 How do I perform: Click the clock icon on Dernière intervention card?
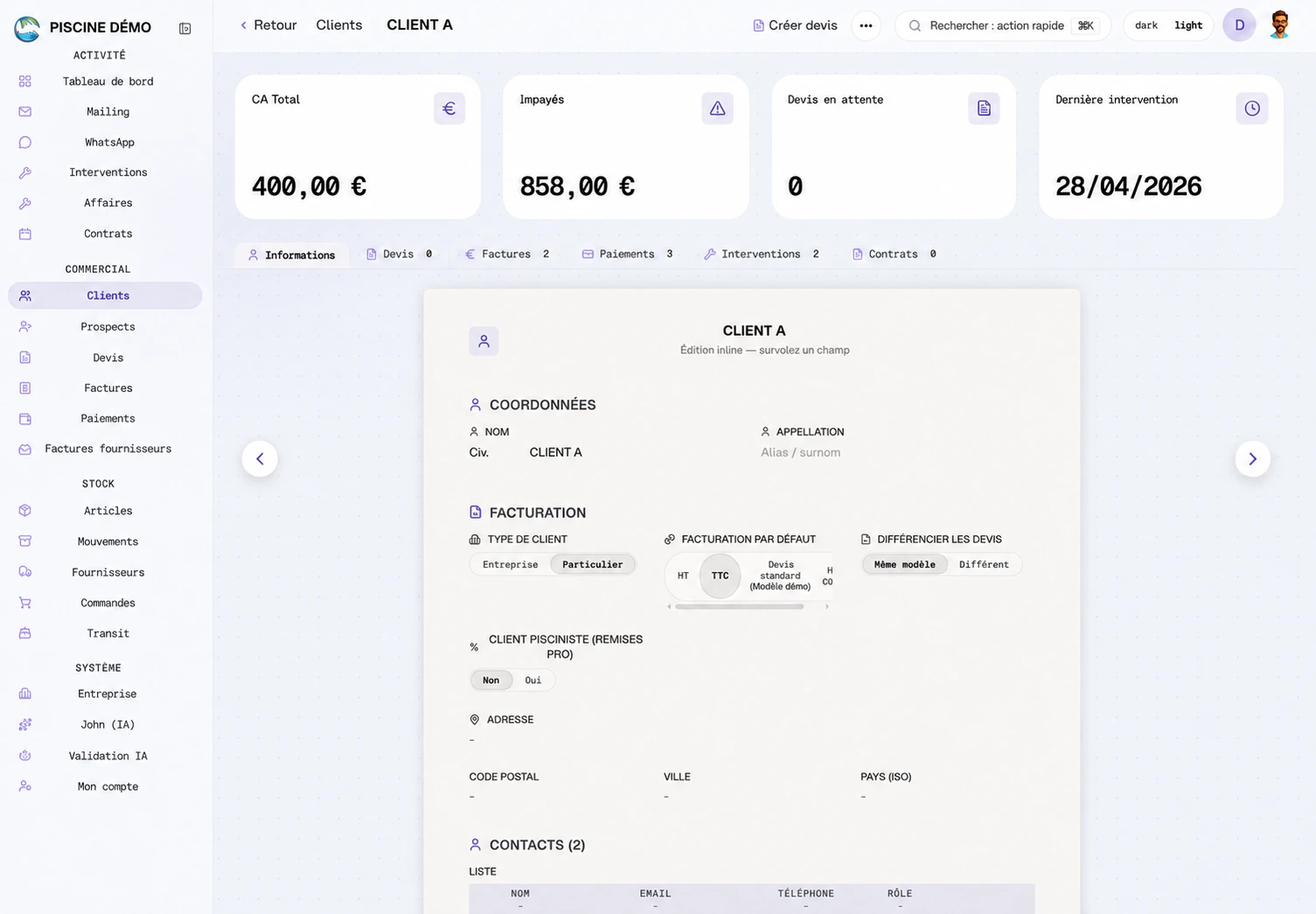click(x=1252, y=108)
